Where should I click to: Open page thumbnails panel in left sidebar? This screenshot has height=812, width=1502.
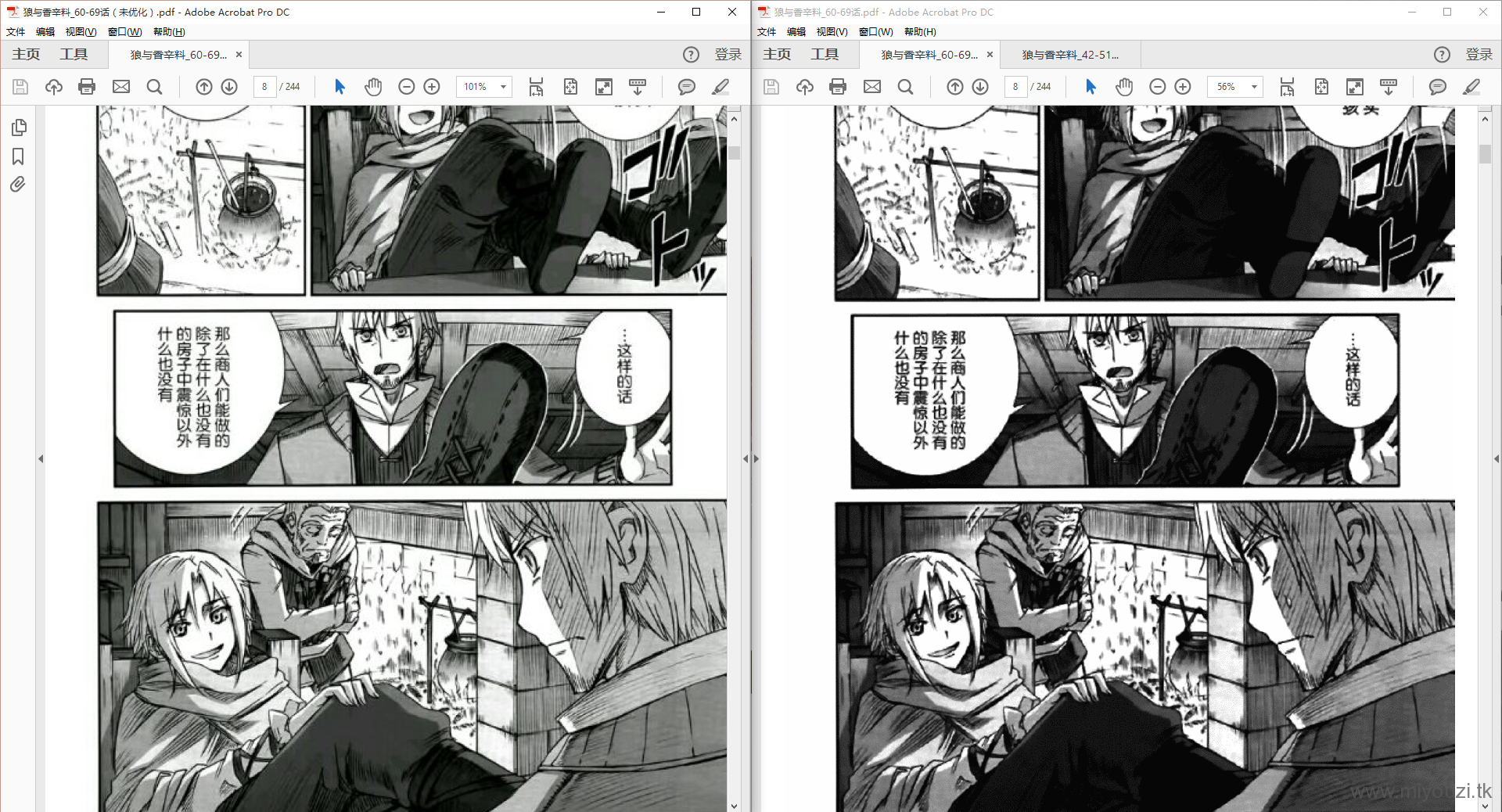19,128
